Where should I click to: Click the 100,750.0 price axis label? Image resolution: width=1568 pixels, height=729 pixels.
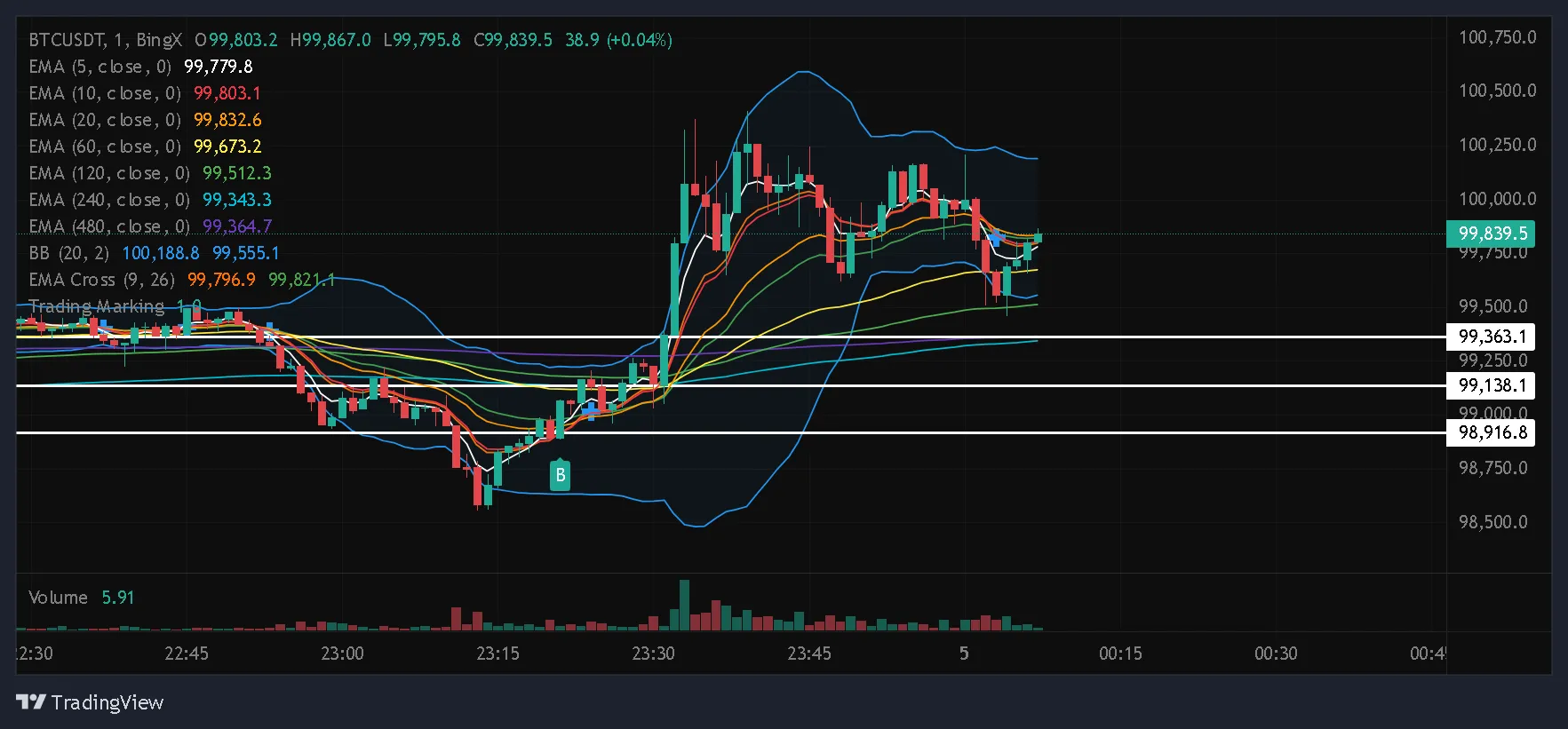pos(1497,37)
